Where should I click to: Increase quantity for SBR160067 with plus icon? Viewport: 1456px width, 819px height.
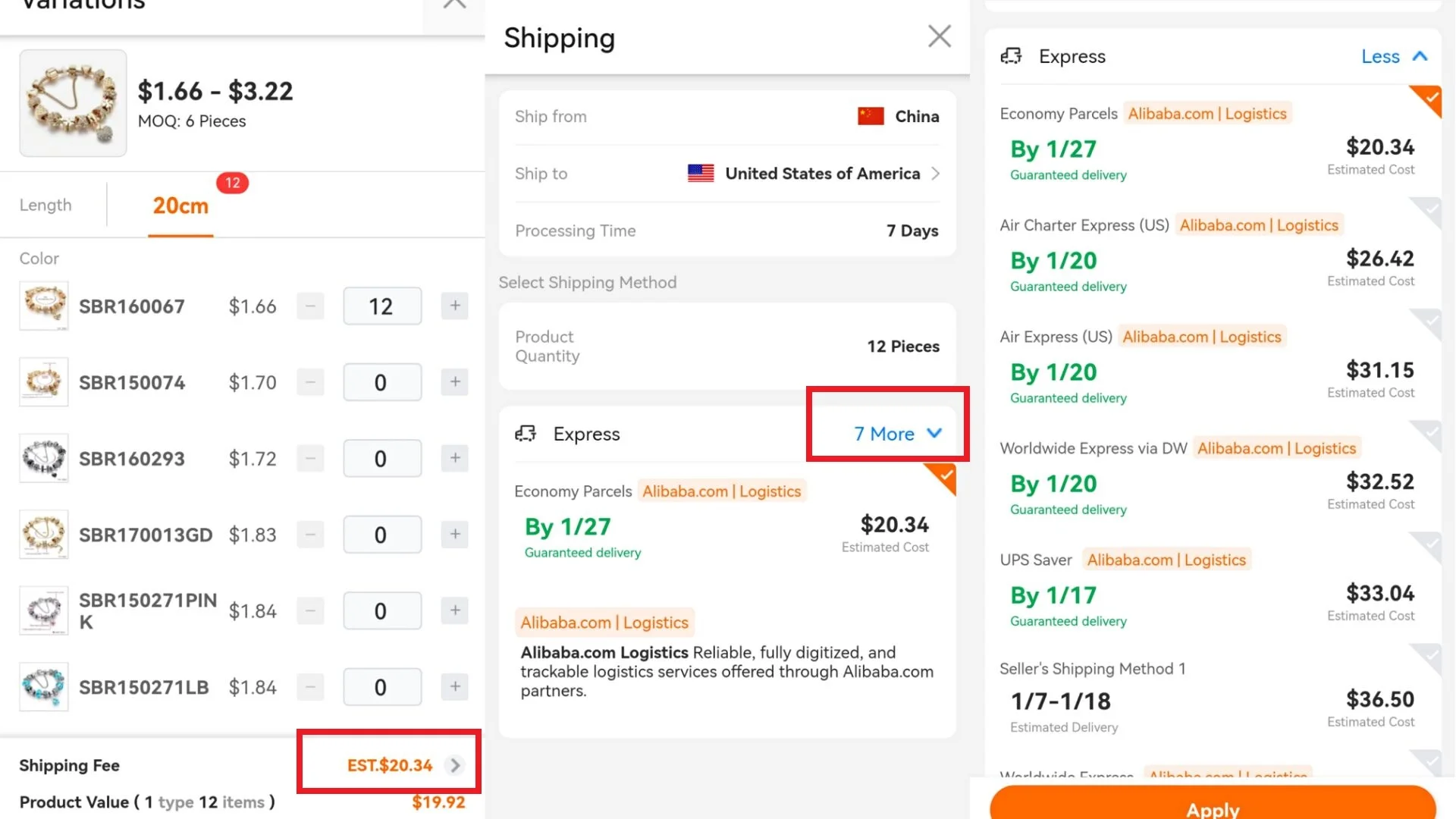[x=455, y=306]
